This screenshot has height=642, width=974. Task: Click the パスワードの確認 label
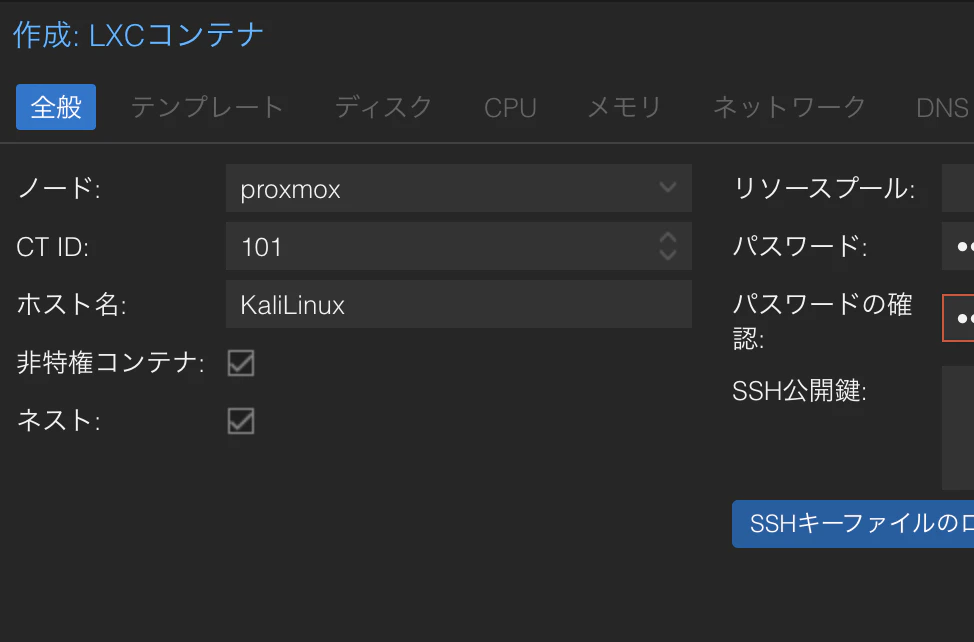click(x=822, y=321)
